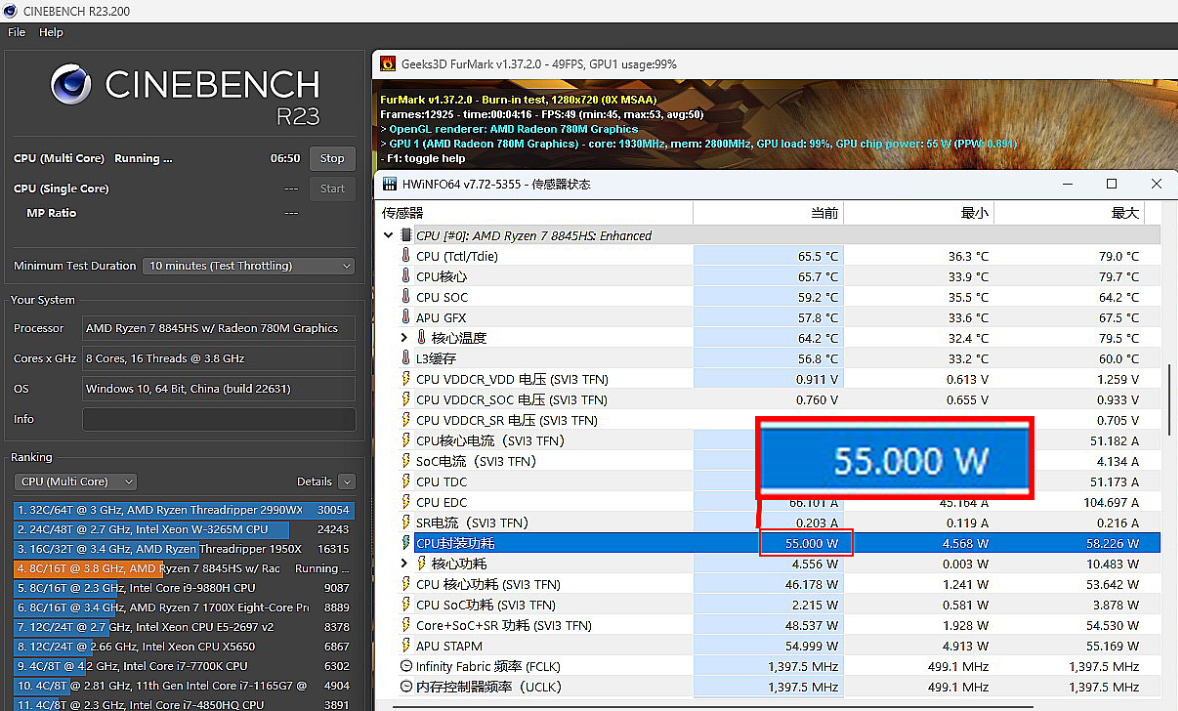Click the empty Info text field

tap(218, 419)
